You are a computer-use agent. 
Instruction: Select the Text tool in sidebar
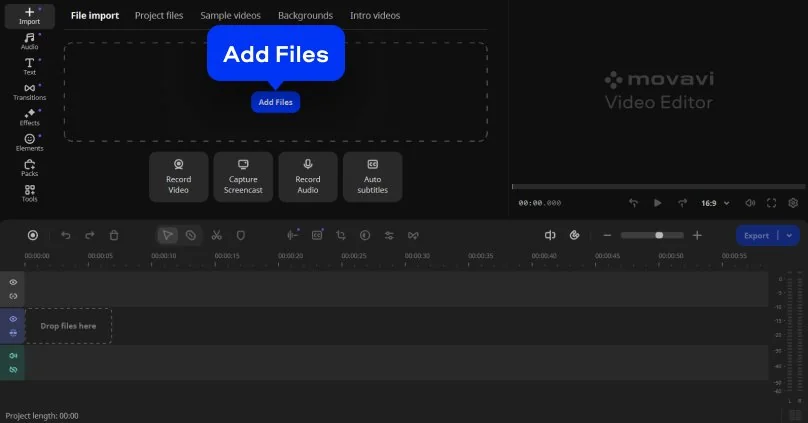[29, 66]
